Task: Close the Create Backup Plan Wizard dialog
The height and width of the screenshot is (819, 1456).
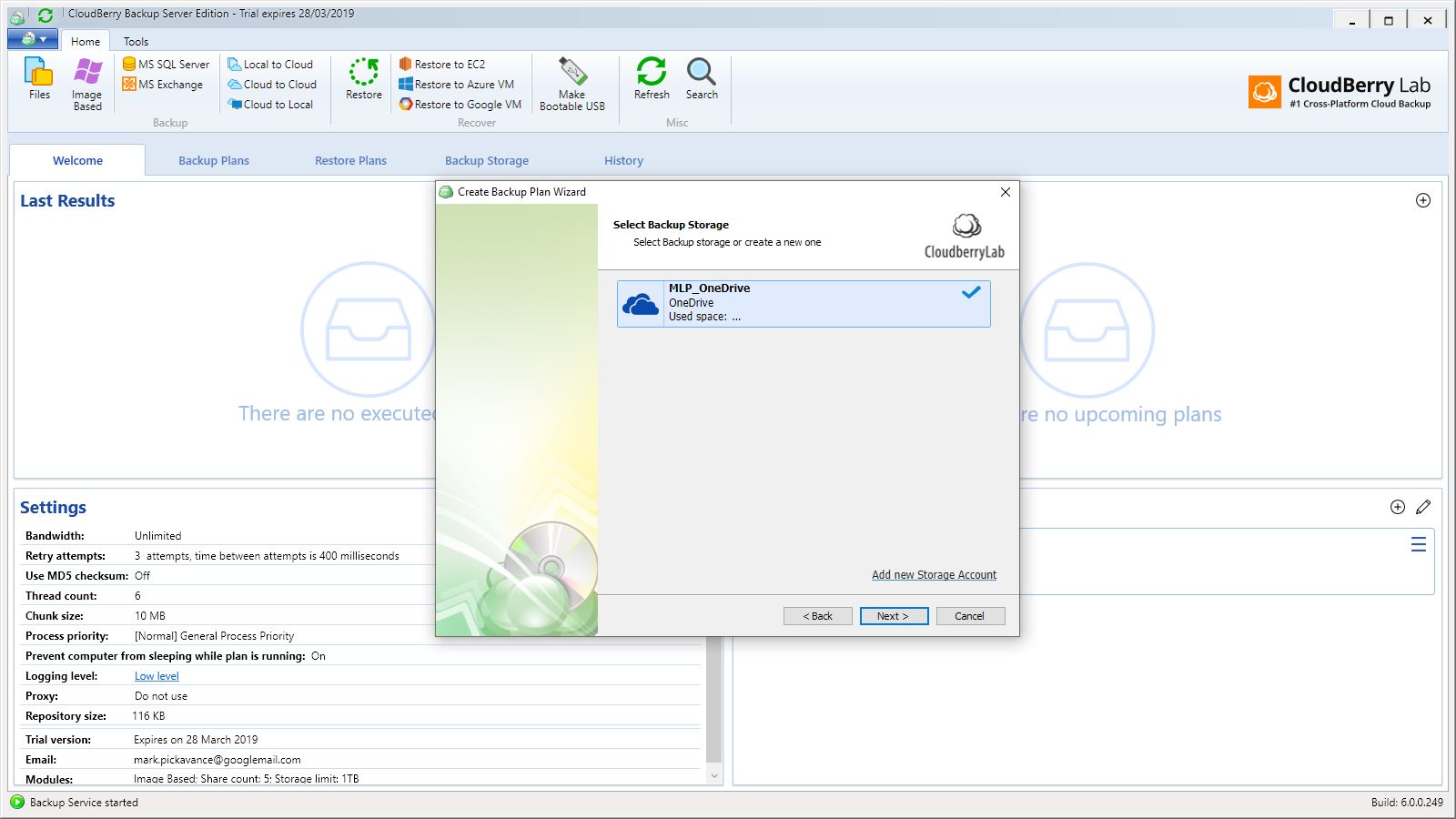Action: tap(1005, 192)
